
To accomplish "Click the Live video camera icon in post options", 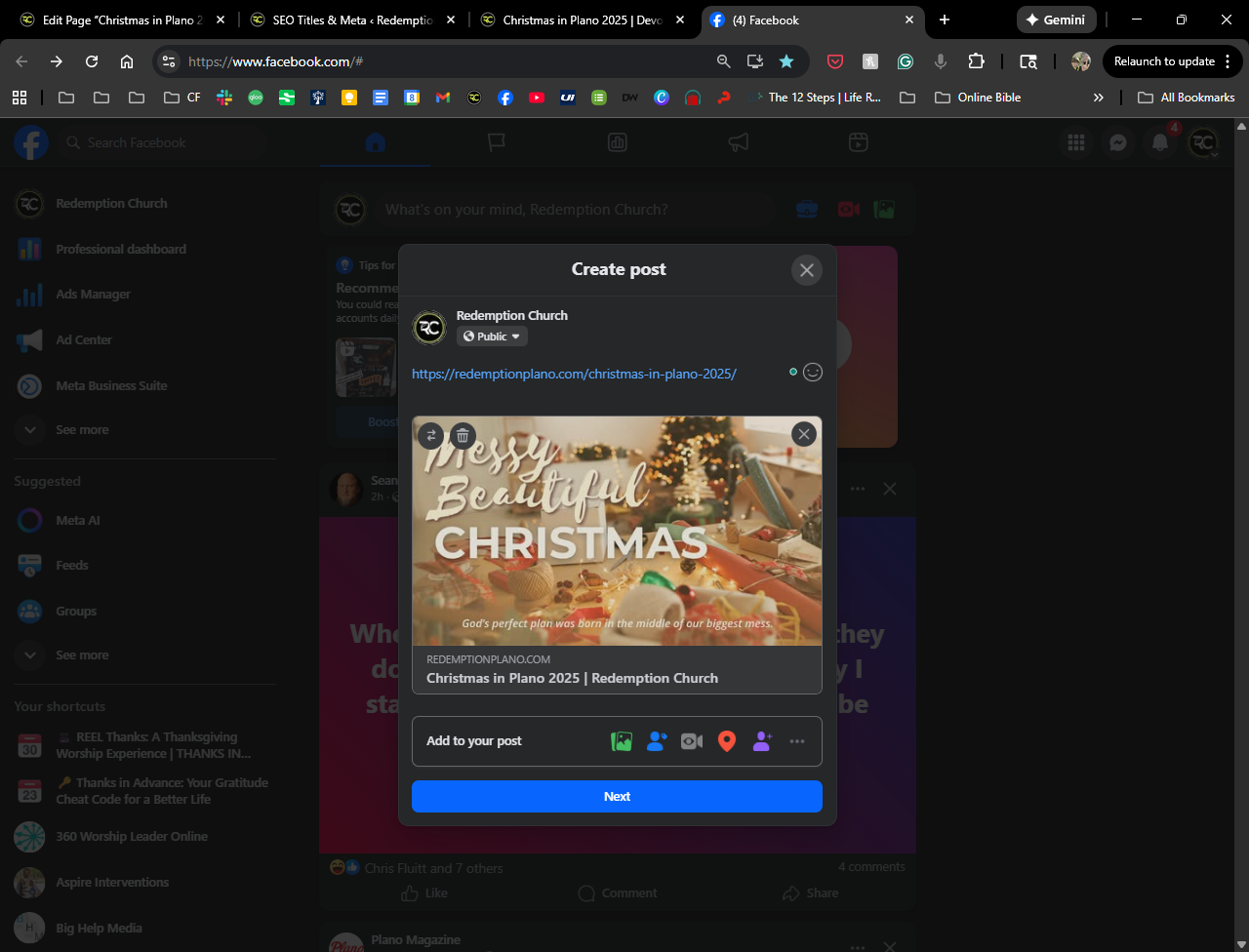I will [x=692, y=741].
